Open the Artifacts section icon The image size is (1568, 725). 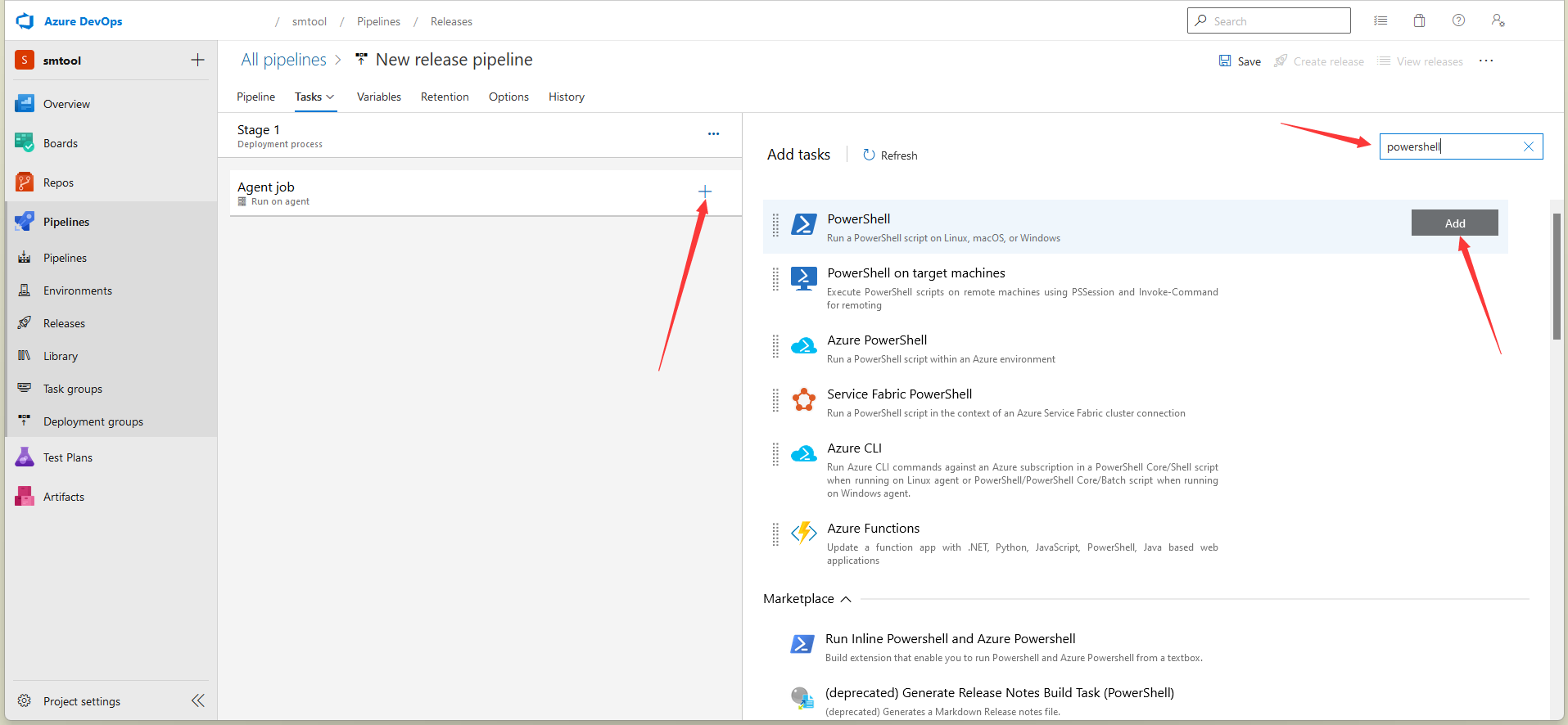(x=25, y=497)
